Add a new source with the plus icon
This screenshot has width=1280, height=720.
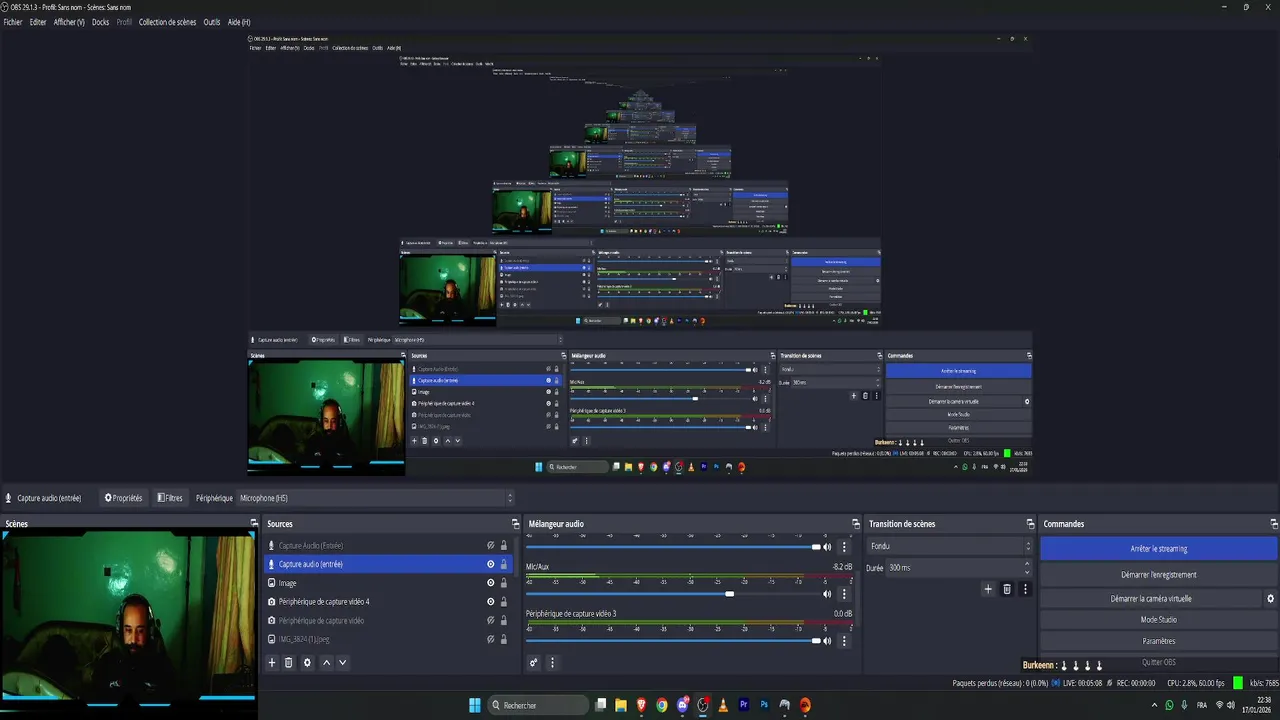[271, 662]
